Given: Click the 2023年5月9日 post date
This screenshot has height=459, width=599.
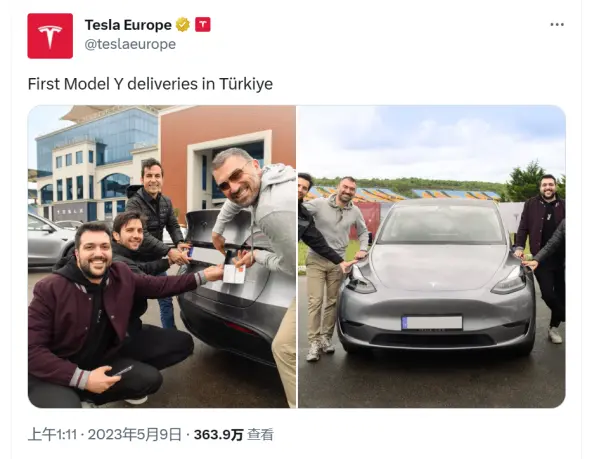Looking at the screenshot, I should 134,435.
